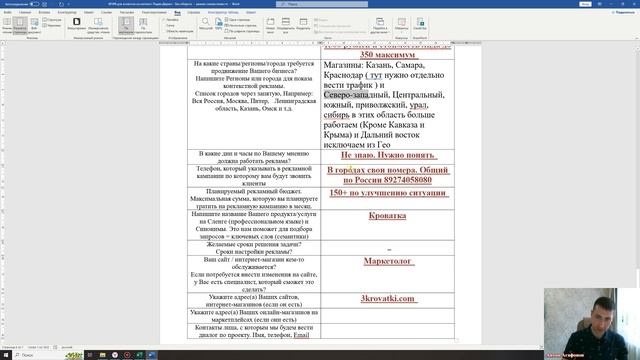Choose По горизонтали page movement

[x=143, y=26]
